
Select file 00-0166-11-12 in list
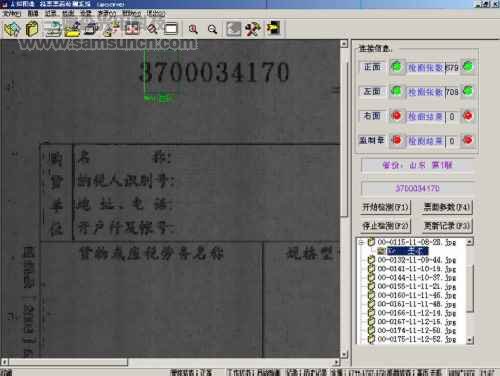(x=417, y=313)
